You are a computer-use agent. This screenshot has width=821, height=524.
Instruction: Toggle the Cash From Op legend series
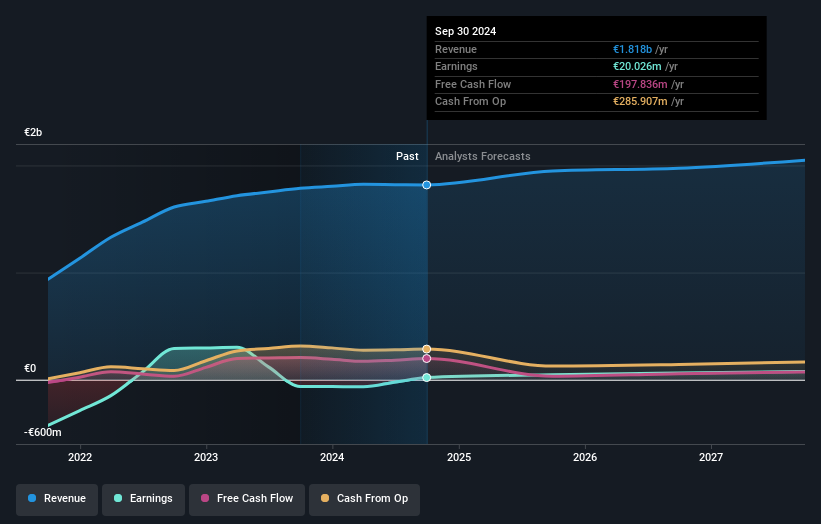(364, 499)
